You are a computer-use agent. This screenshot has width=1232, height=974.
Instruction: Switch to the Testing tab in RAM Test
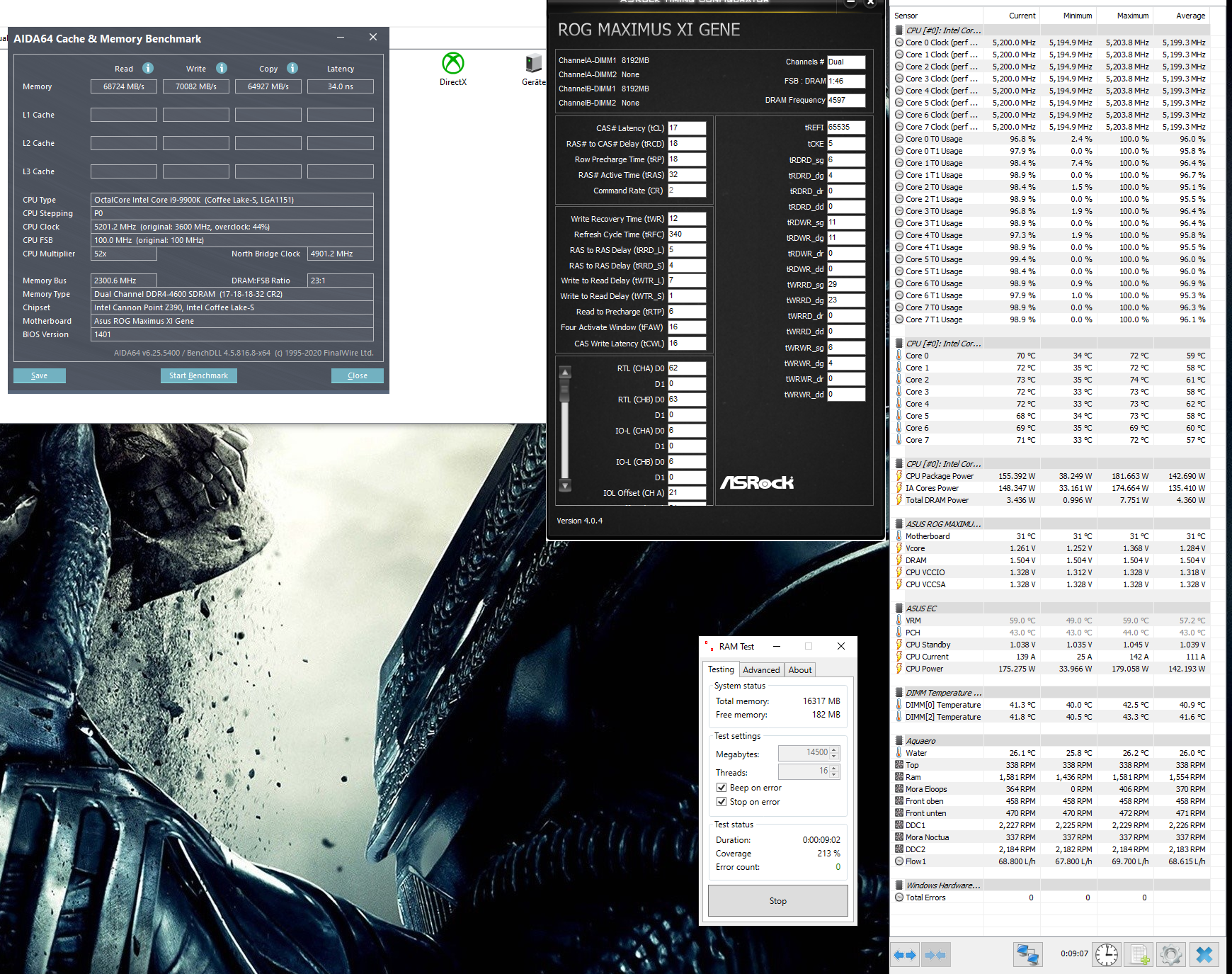coord(721,669)
